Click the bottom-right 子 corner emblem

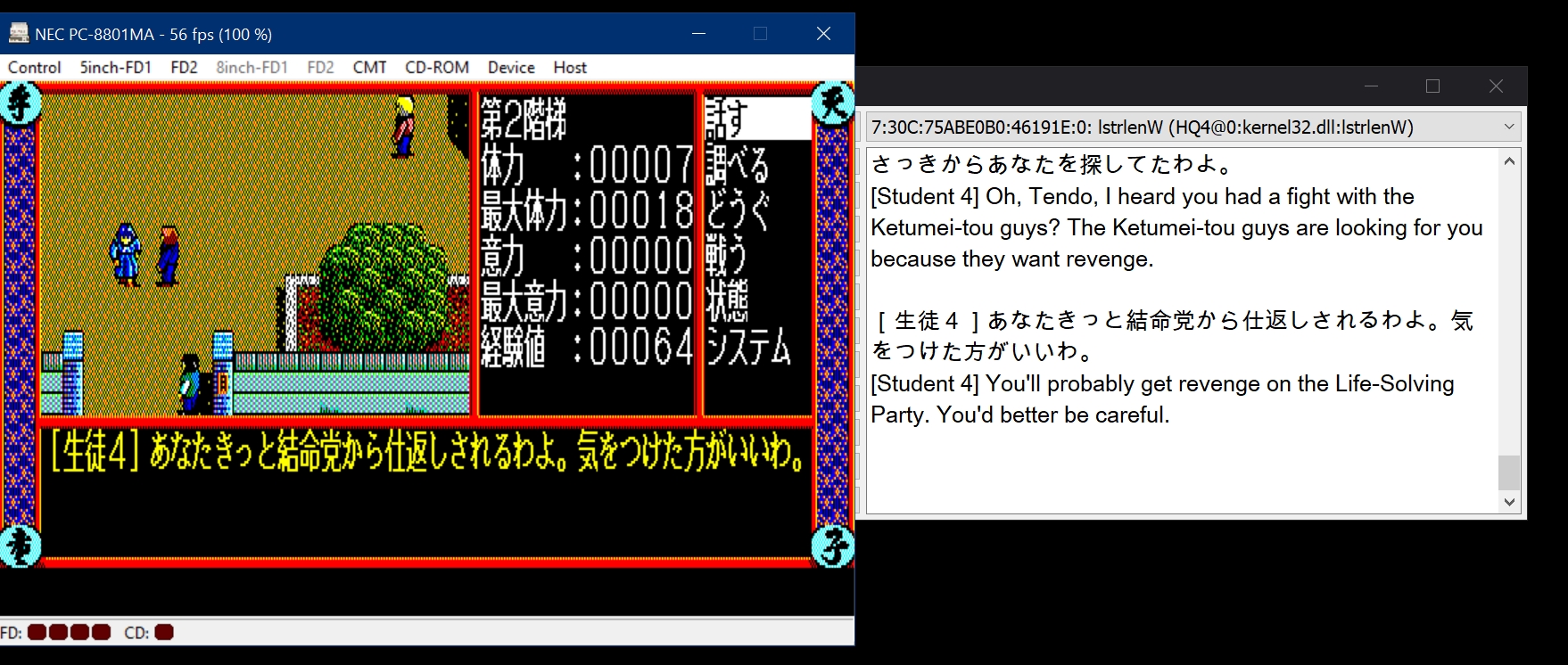(833, 546)
